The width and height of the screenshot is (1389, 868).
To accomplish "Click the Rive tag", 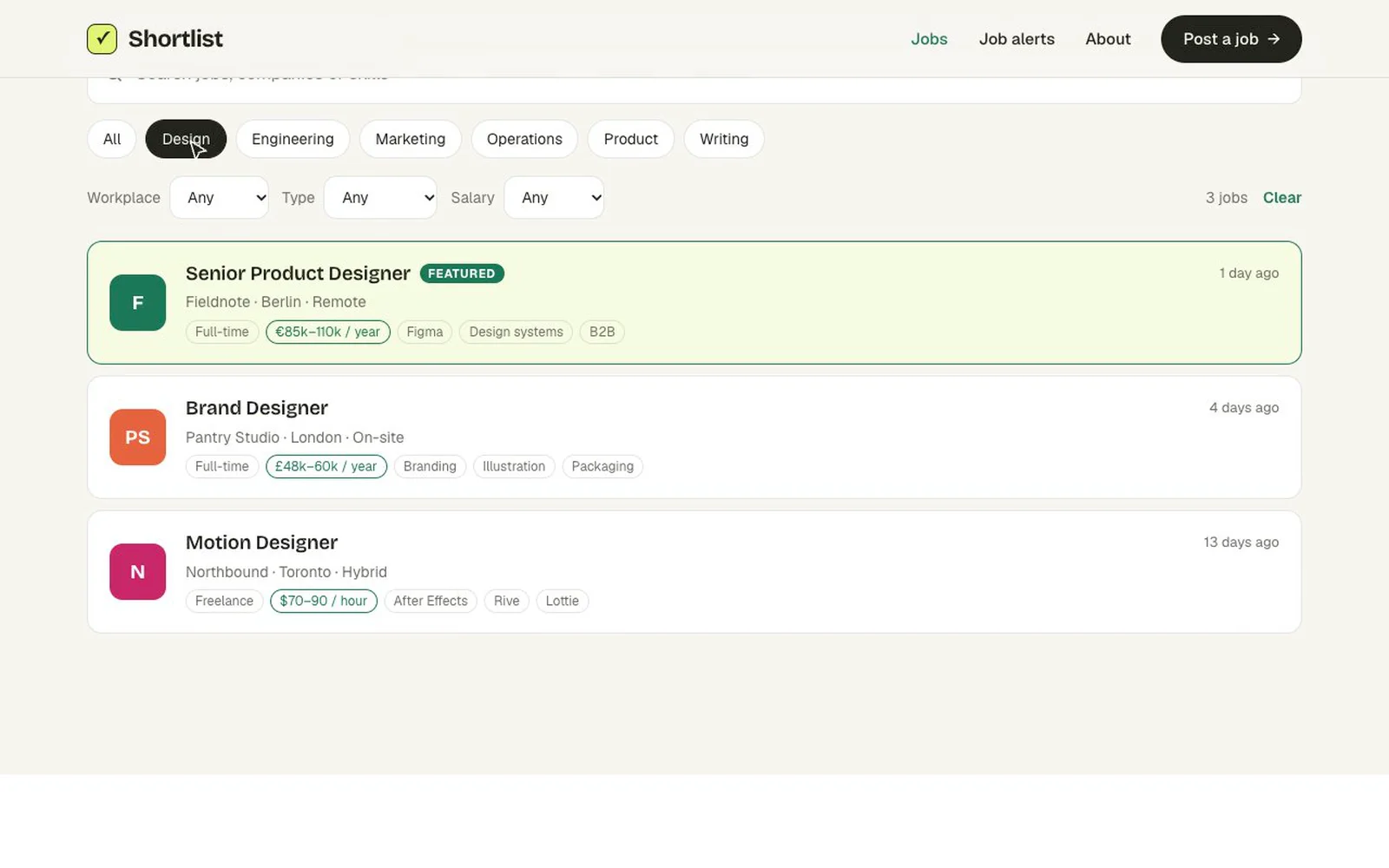I will [507, 601].
